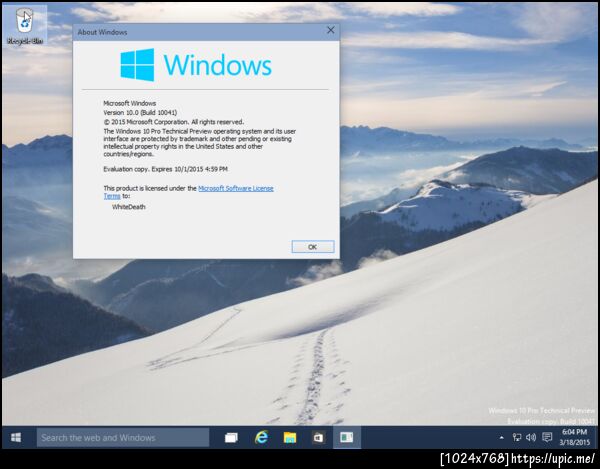Click the WhiteDeath licensee name
The height and width of the screenshot is (469, 600).
(x=129, y=207)
